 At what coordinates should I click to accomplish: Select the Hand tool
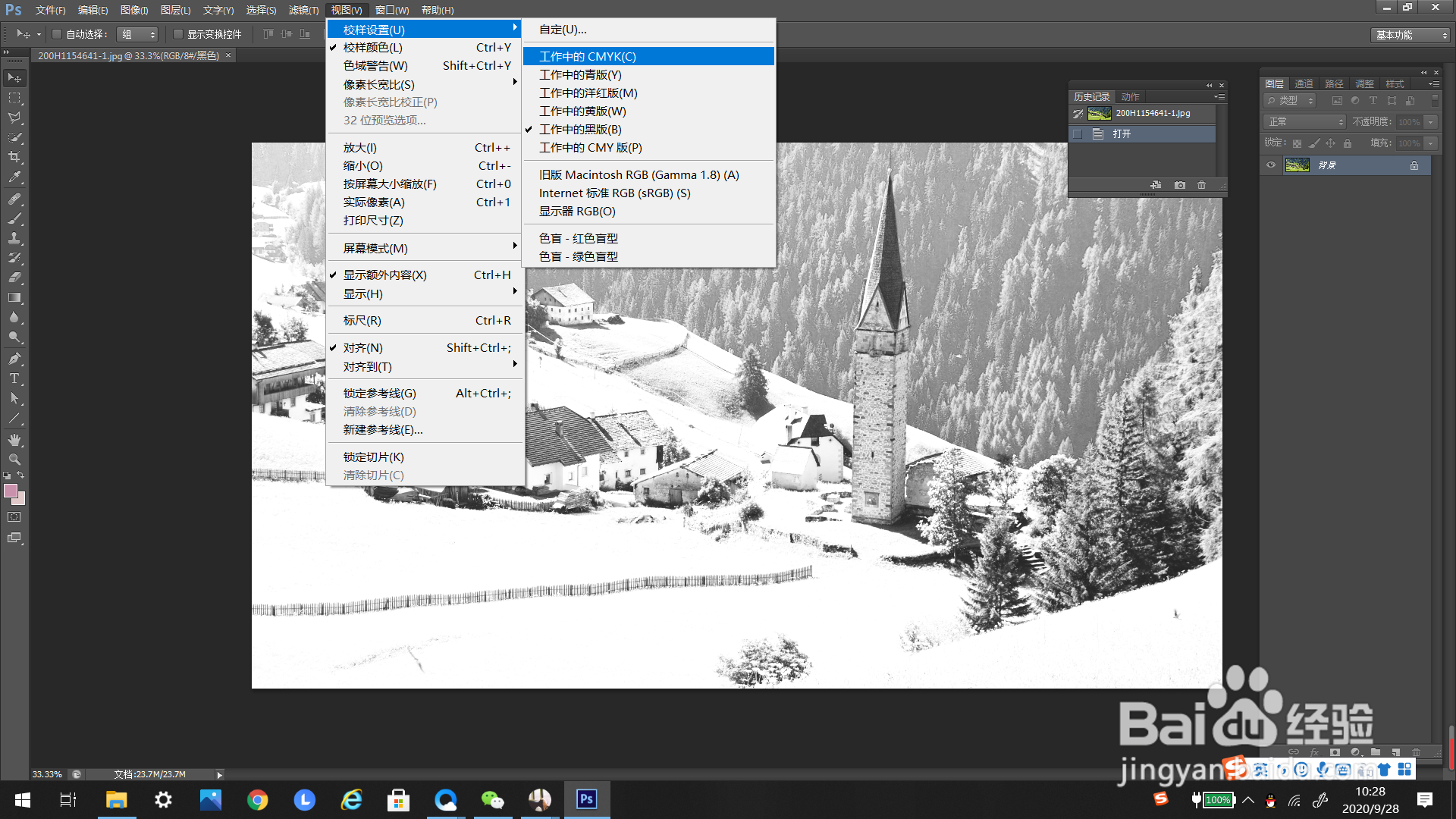click(14, 440)
